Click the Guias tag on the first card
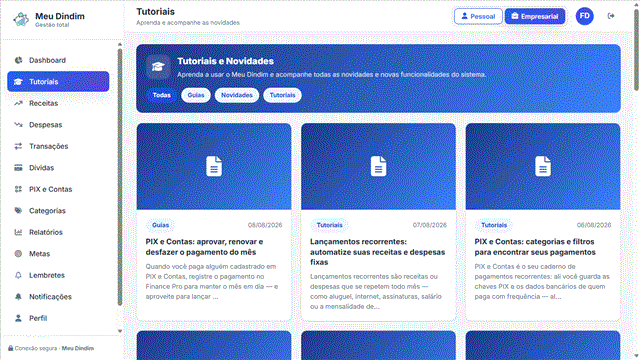This screenshot has width=640, height=360. (x=160, y=225)
